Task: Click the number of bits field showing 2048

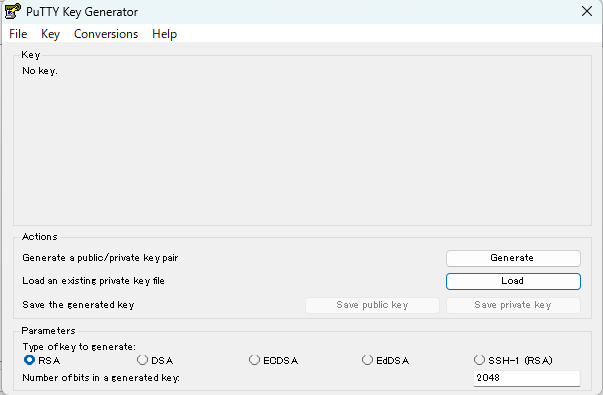Action: pos(526,378)
